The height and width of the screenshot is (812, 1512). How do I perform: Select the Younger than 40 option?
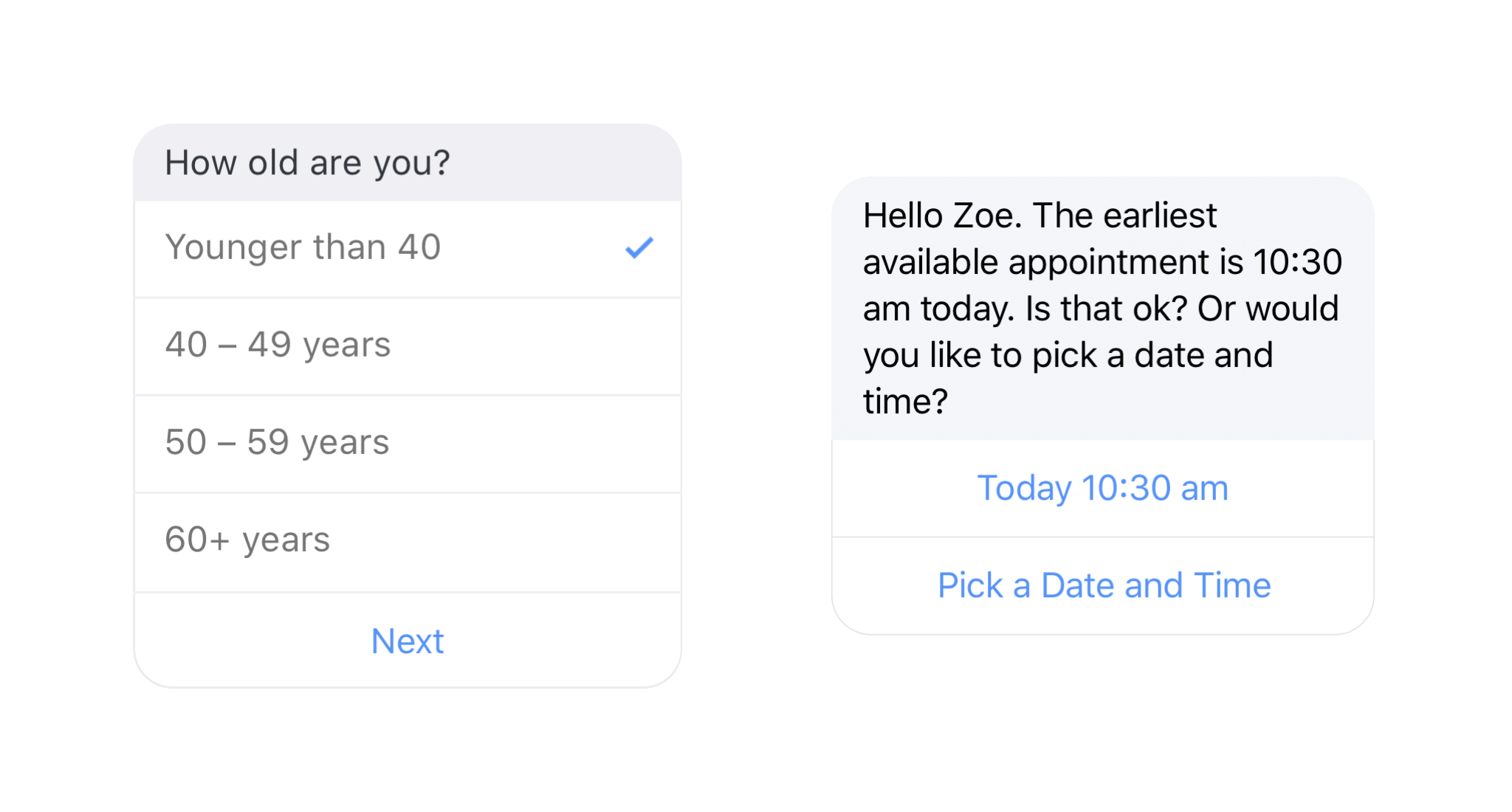pyautogui.click(x=408, y=249)
